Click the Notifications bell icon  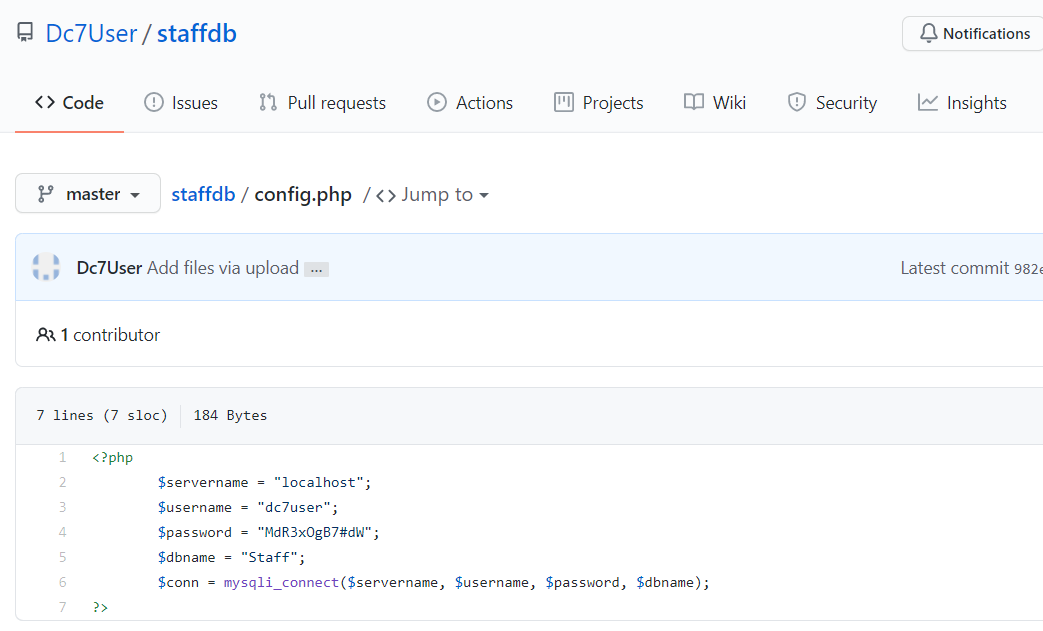click(x=927, y=34)
